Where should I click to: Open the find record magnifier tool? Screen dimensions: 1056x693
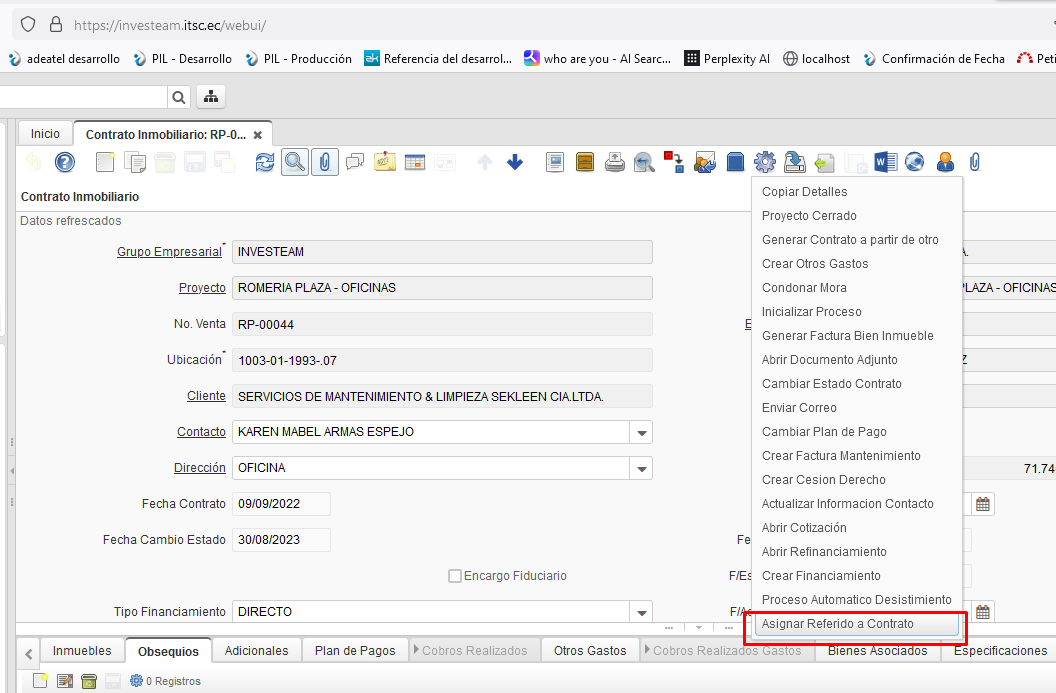pos(294,162)
